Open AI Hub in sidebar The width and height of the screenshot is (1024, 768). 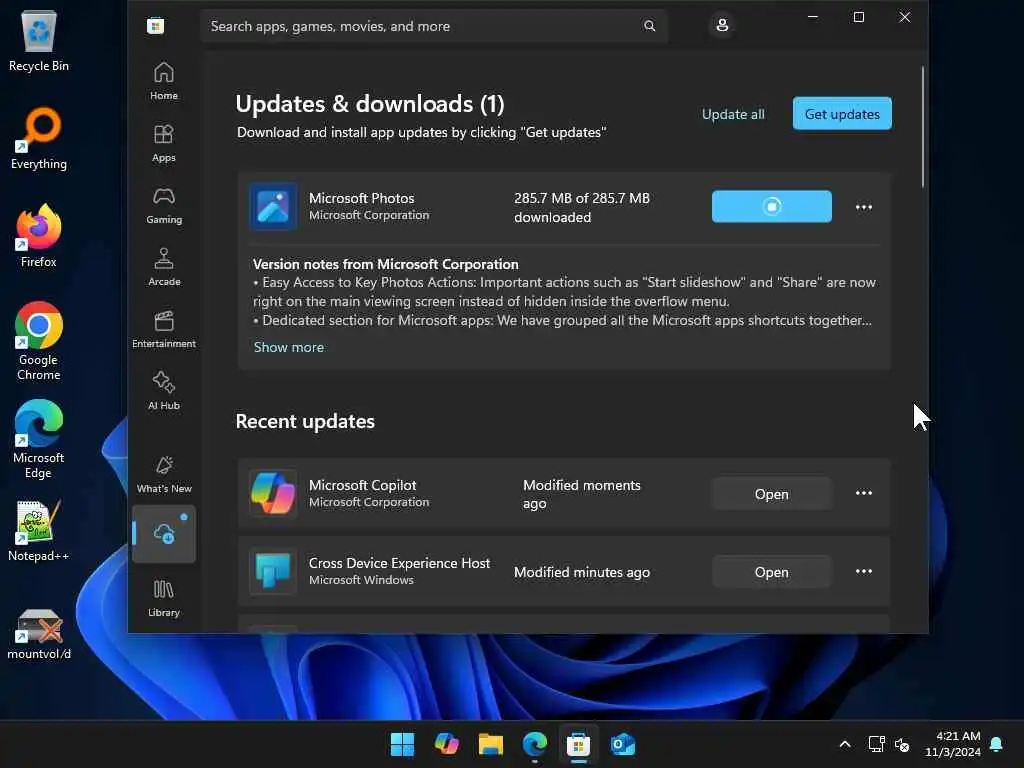[164, 391]
